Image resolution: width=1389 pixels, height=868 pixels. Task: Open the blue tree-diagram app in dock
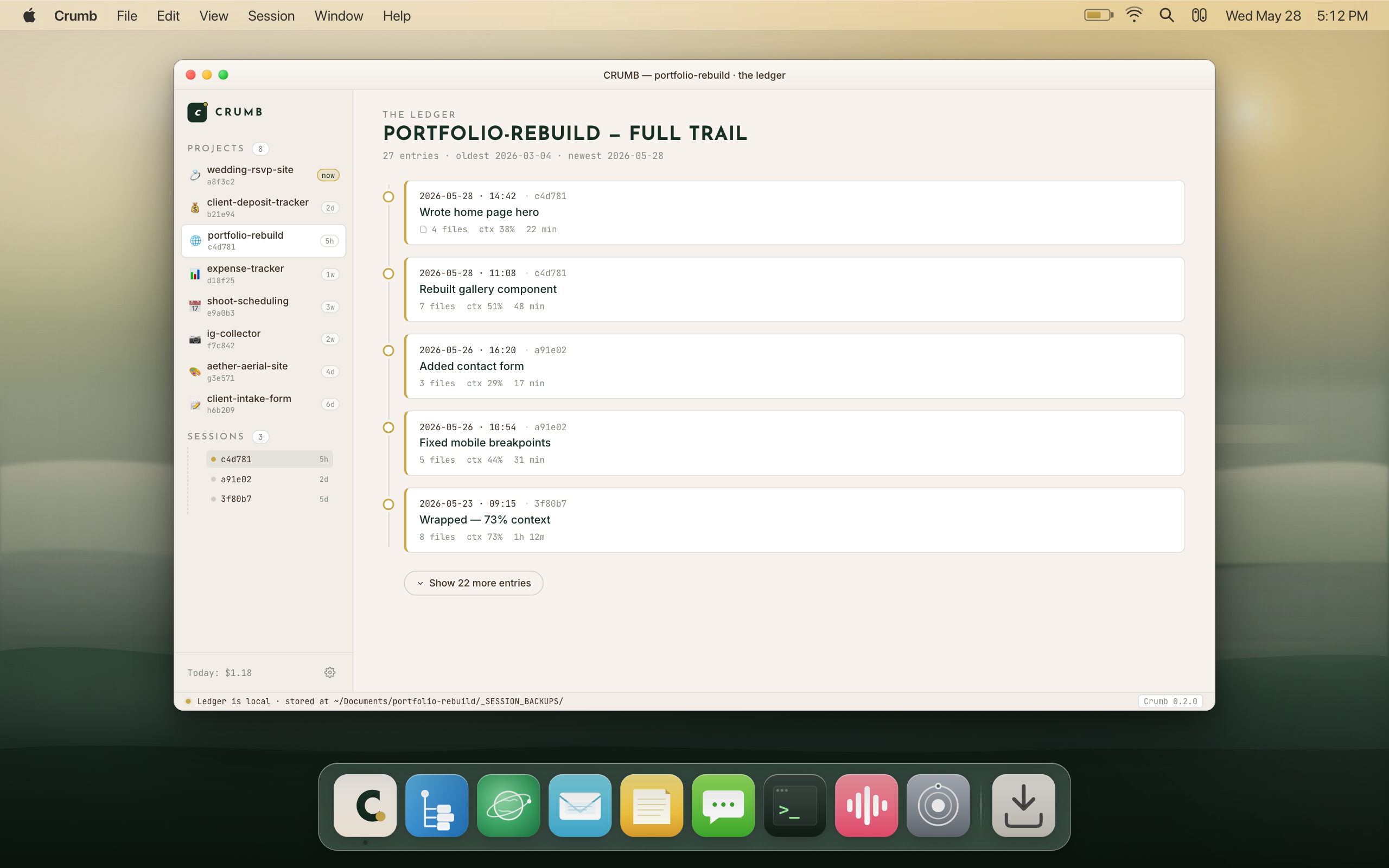tap(437, 806)
